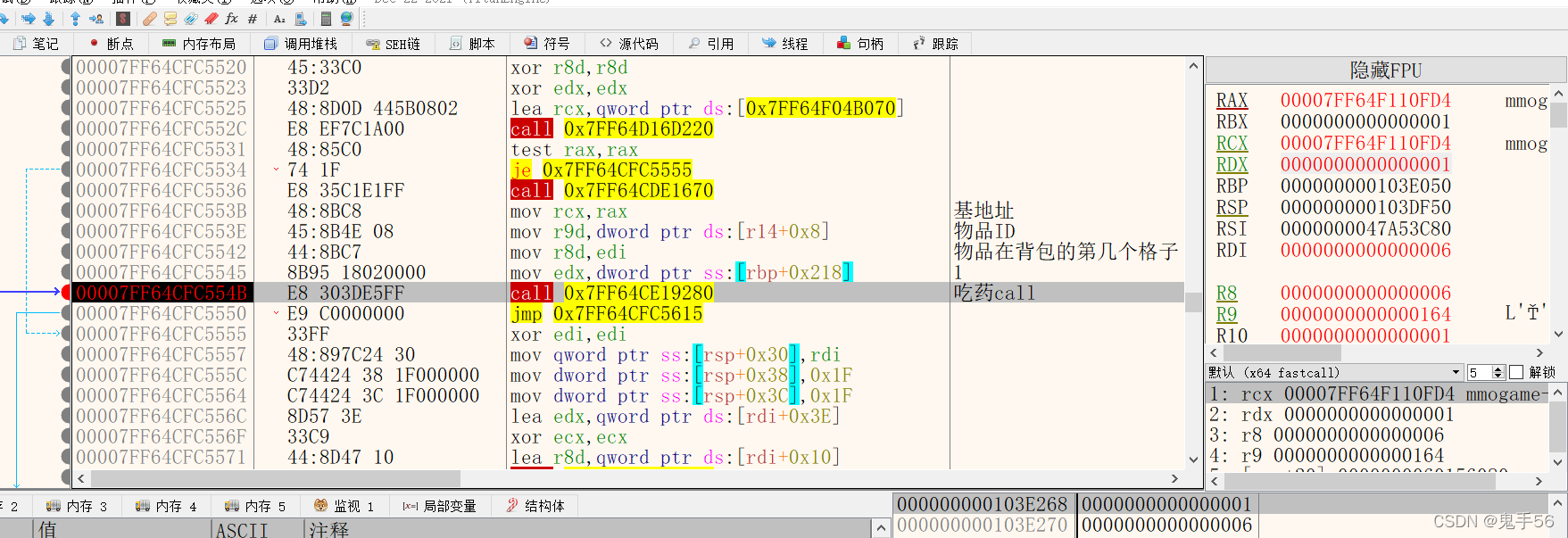Open the 脚本 script tab
Viewport: 1568px width, 538px height.
pos(473,43)
